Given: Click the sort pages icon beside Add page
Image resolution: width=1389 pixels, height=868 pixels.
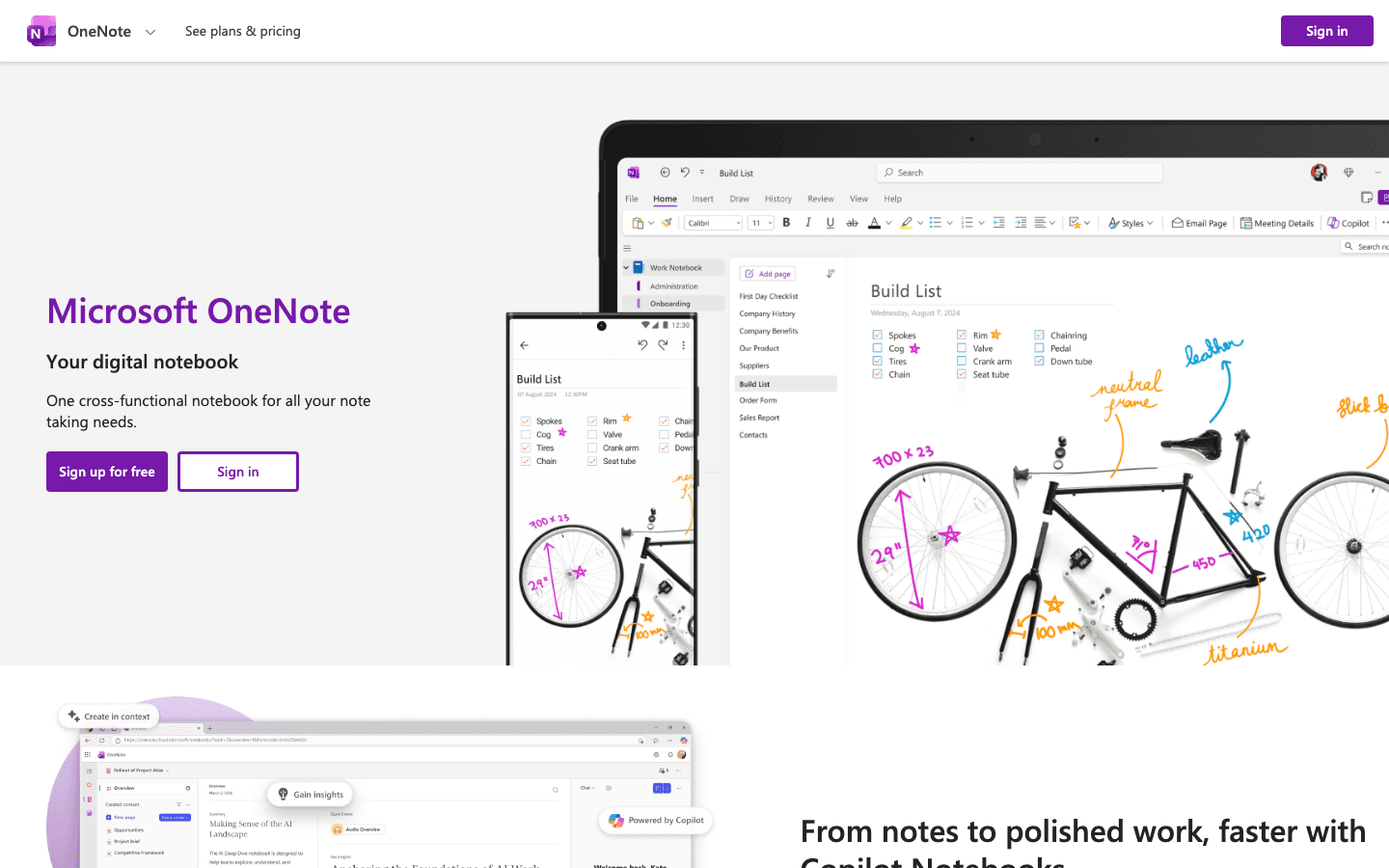Looking at the screenshot, I should point(831,274).
